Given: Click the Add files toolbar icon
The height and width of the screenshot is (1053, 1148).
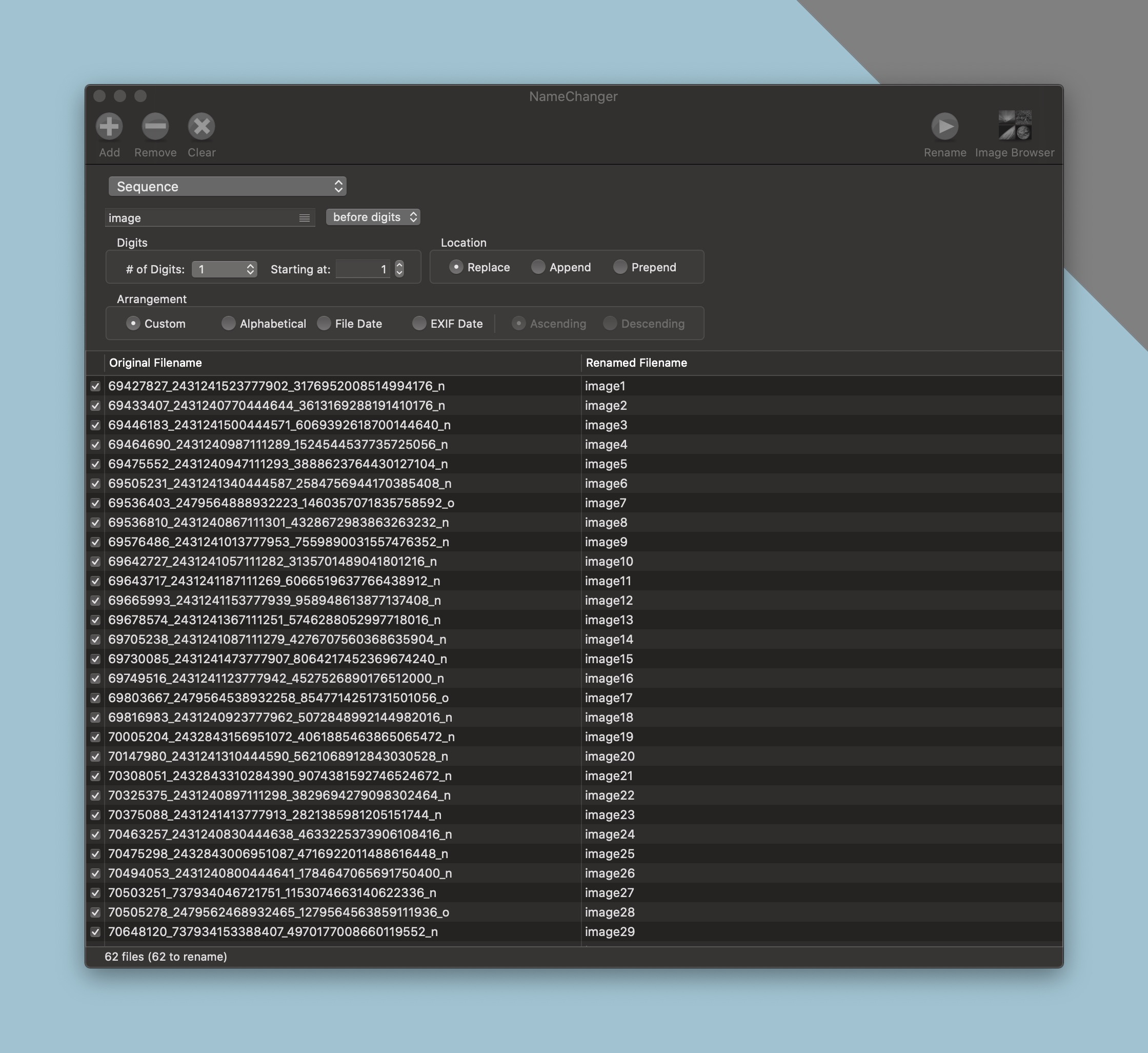Looking at the screenshot, I should pyautogui.click(x=109, y=126).
